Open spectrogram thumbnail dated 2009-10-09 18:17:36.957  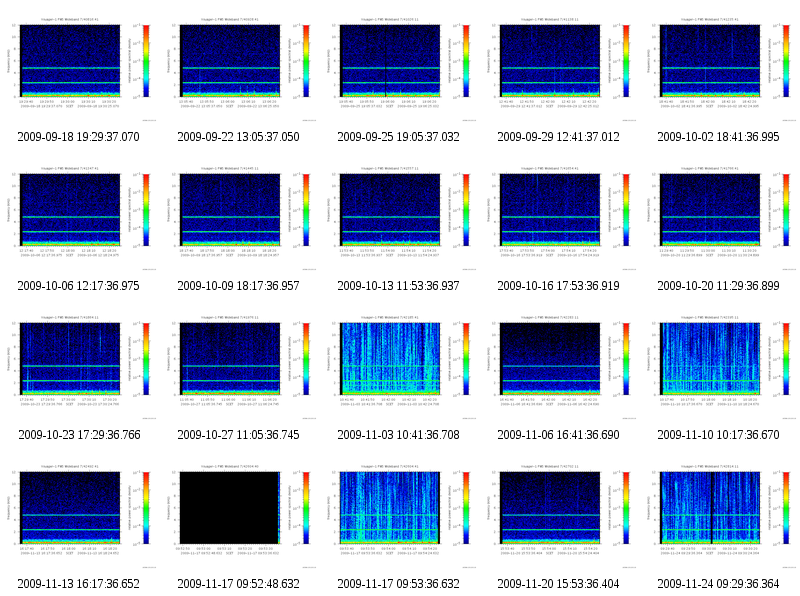239,218
